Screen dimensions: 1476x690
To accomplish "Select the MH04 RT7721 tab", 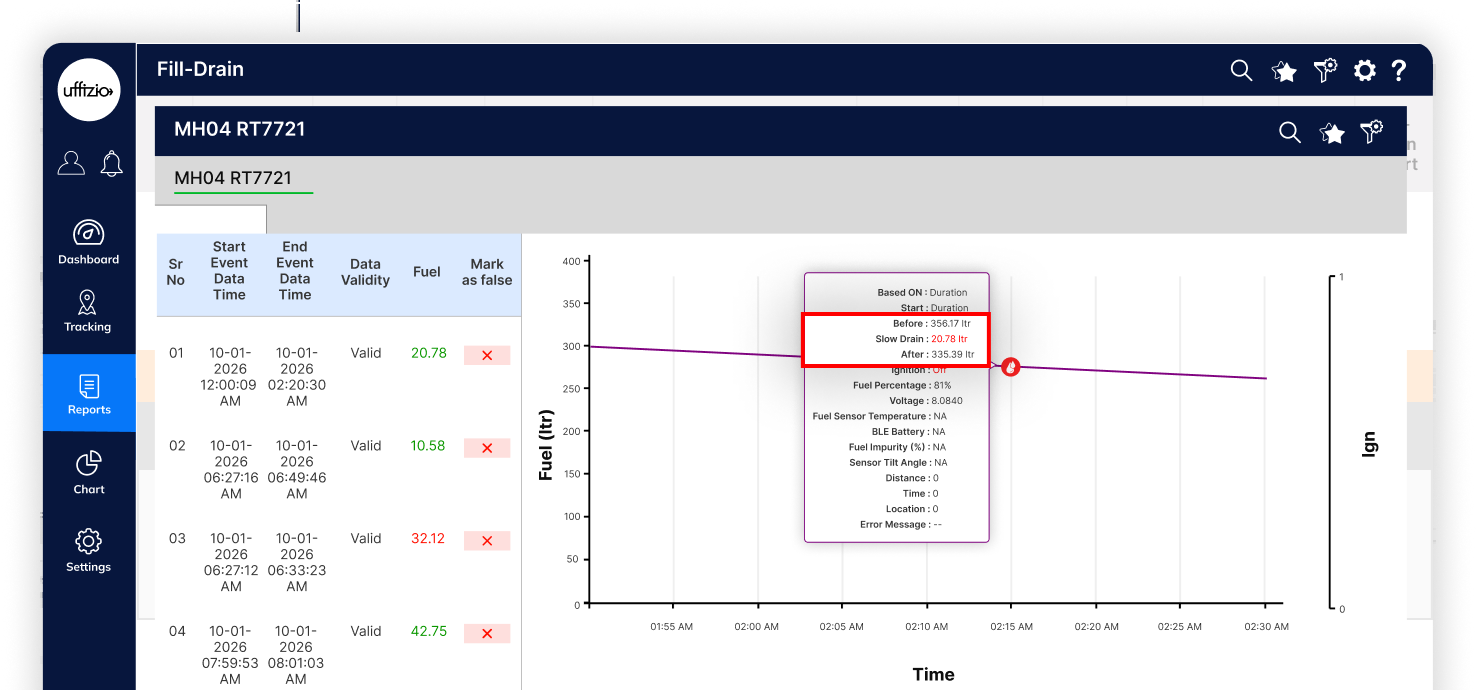I will [x=233, y=179].
